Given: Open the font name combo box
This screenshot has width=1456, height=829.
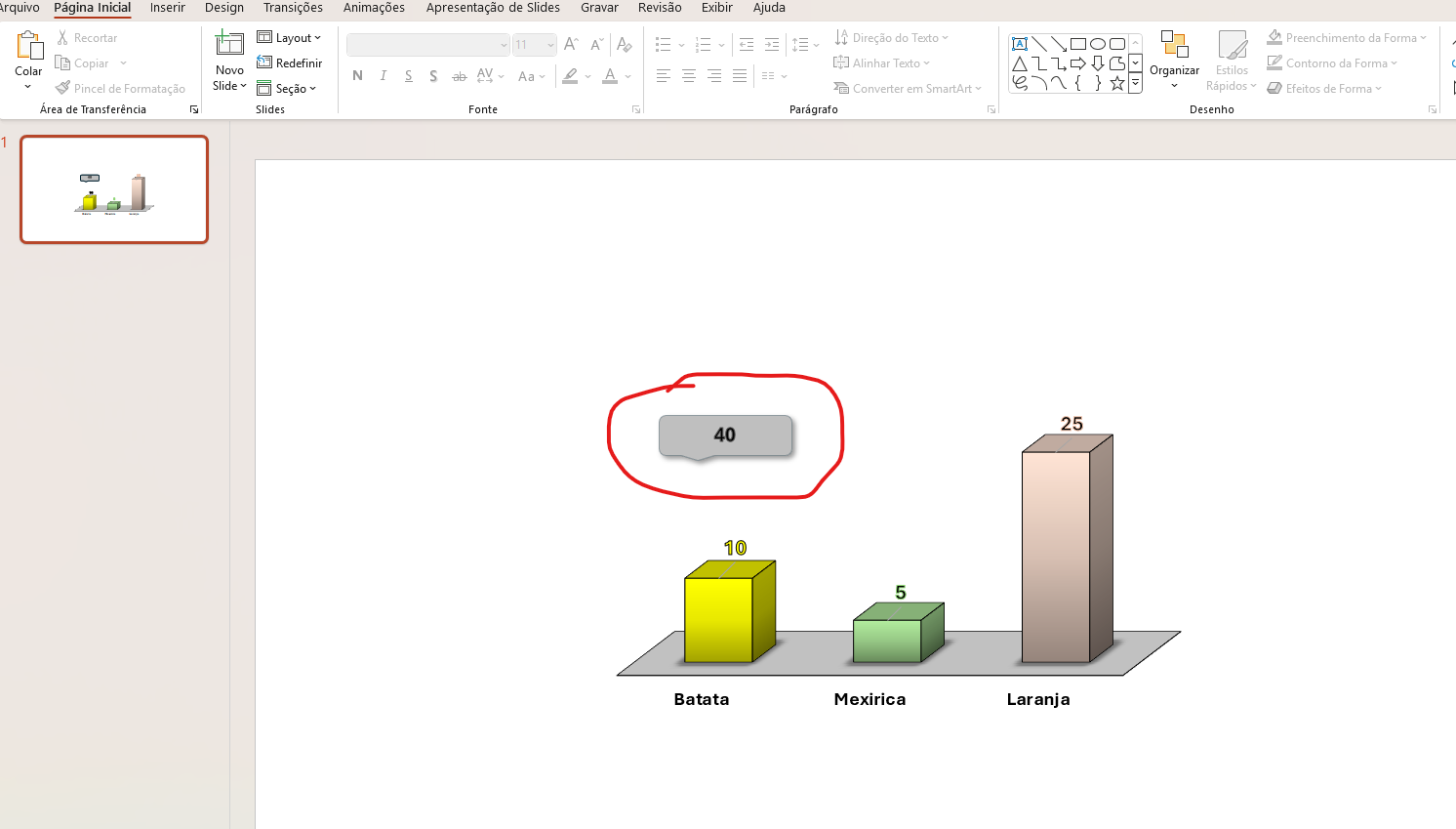Looking at the screenshot, I should click(428, 45).
